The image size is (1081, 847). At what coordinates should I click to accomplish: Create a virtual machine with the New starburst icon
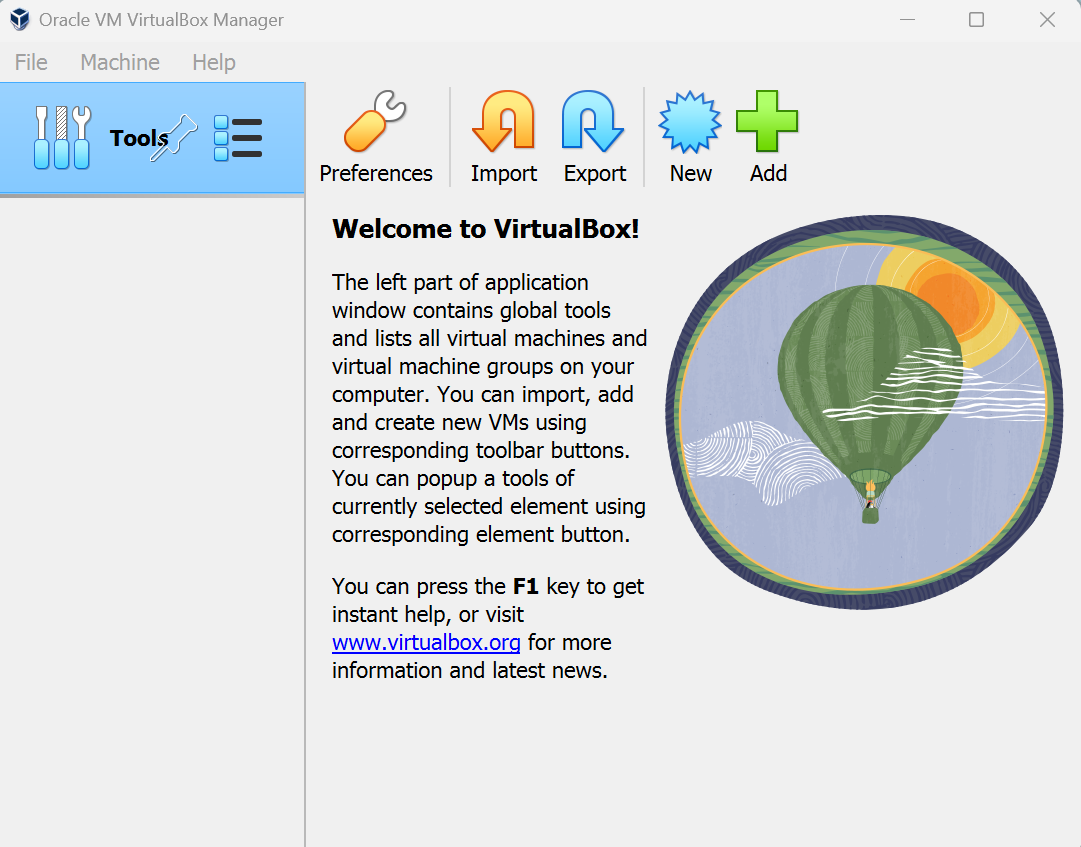(690, 122)
